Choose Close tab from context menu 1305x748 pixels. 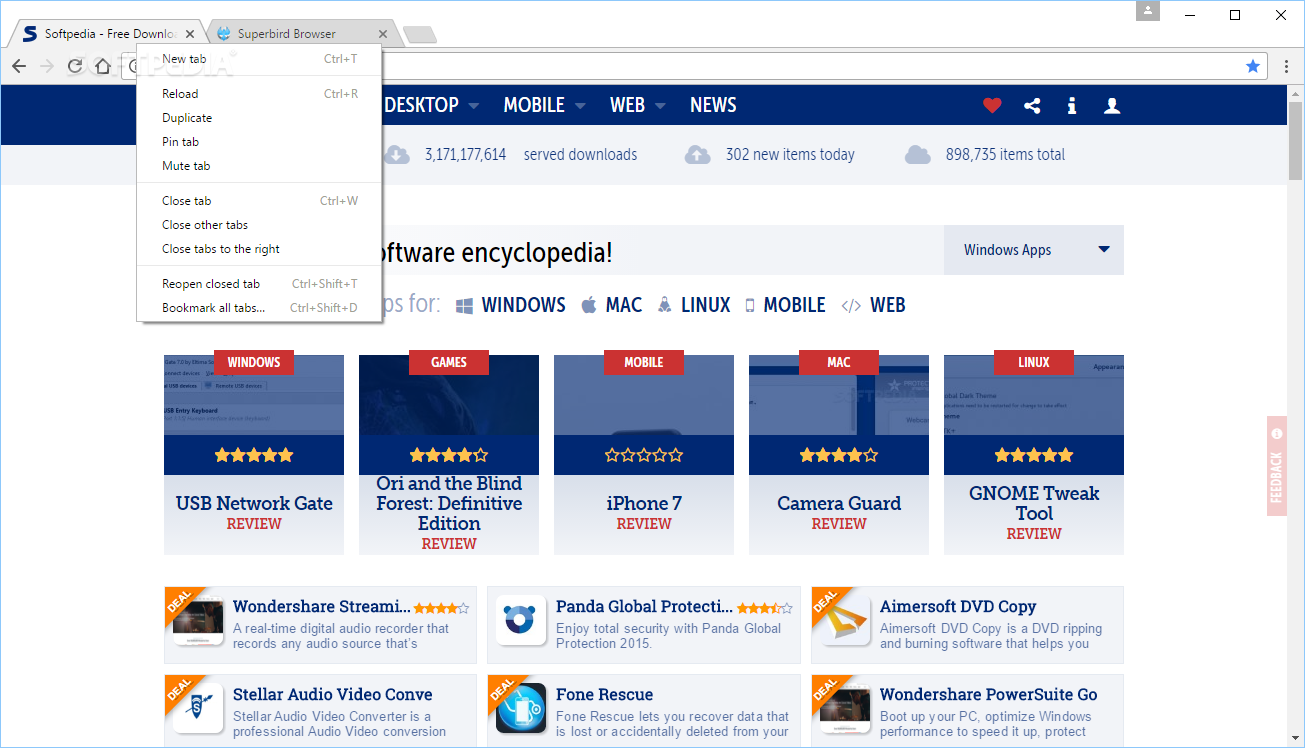[x=259, y=201]
